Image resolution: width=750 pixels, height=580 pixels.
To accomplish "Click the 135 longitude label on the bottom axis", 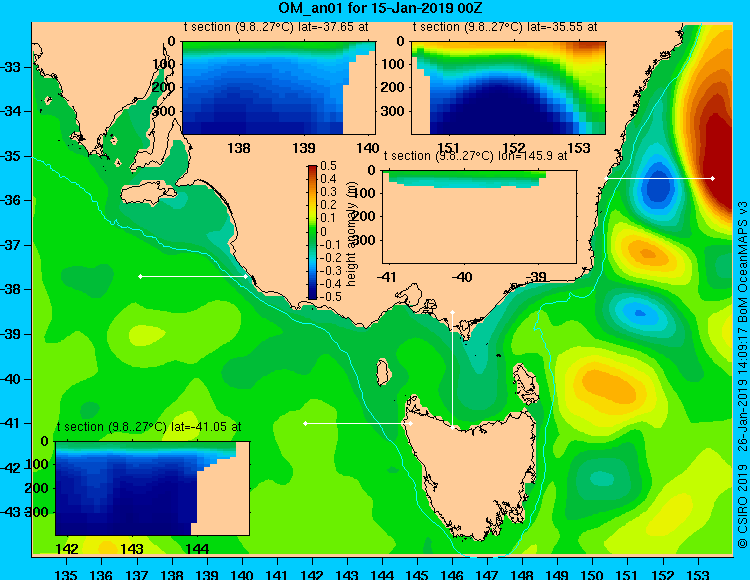I will click(x=66, y=574).
